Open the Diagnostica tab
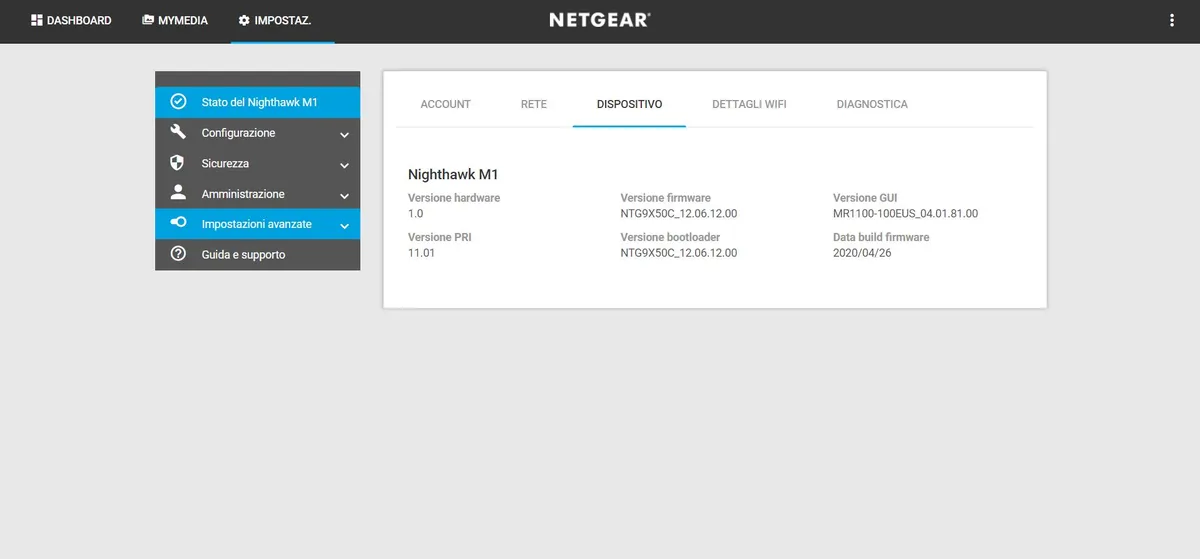The height and width of the screenshot is (559, 1200). tap(872, 104)
